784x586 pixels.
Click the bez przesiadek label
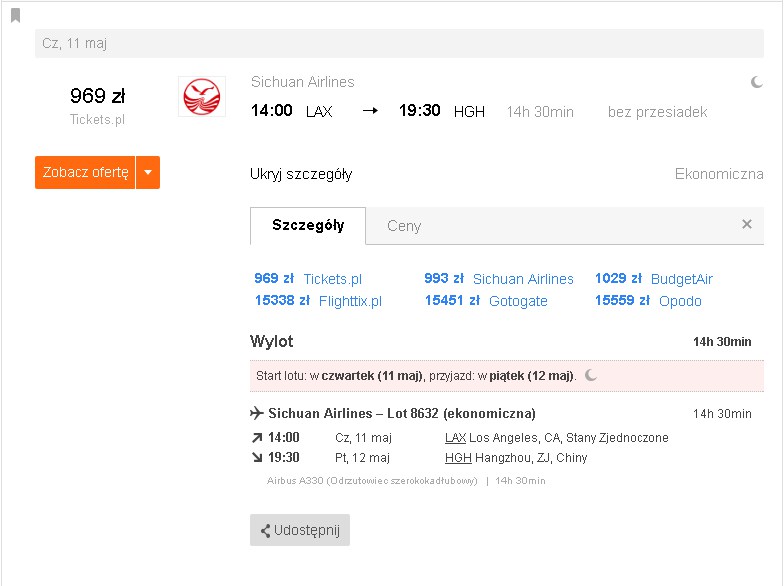(658, 112)
